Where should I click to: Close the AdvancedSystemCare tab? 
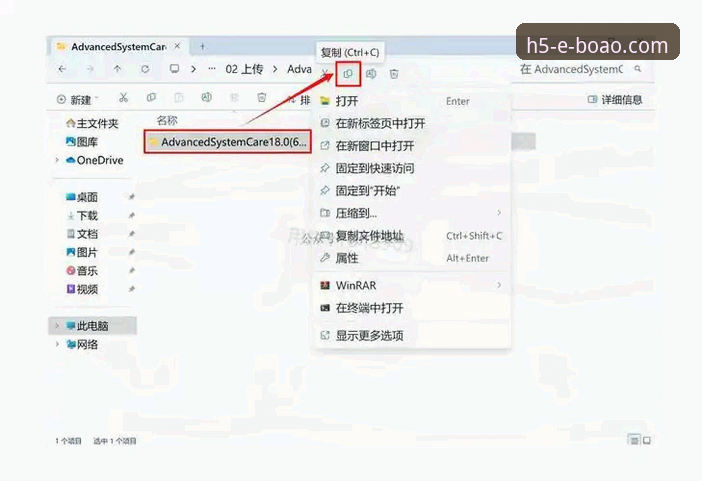[x=177, y=46]
